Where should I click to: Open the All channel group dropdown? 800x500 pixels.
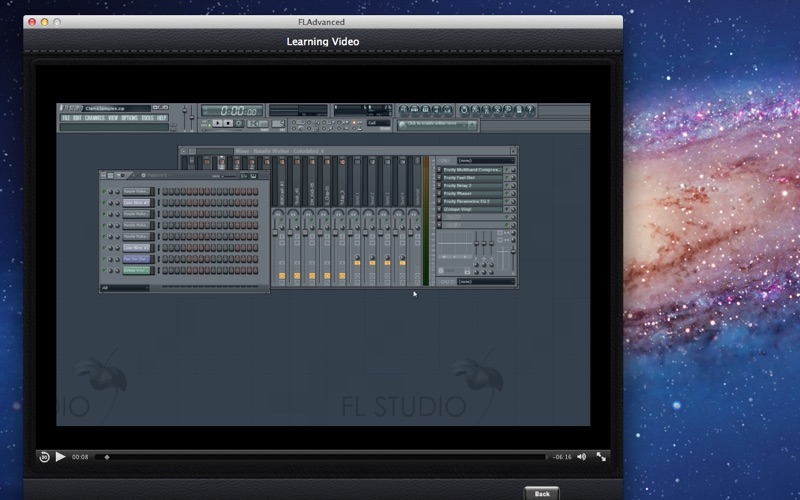125,288
